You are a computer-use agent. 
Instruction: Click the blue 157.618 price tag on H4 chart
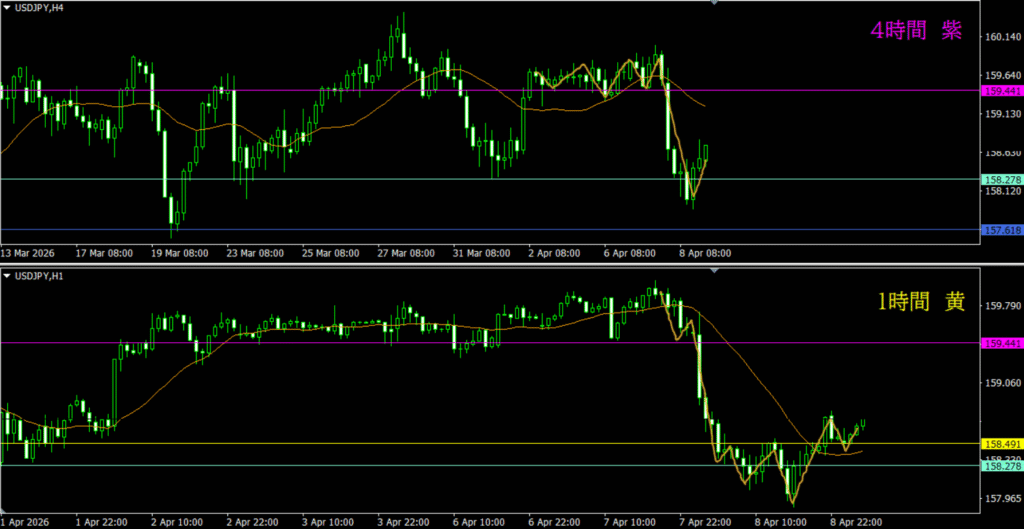pos(1003,230)
